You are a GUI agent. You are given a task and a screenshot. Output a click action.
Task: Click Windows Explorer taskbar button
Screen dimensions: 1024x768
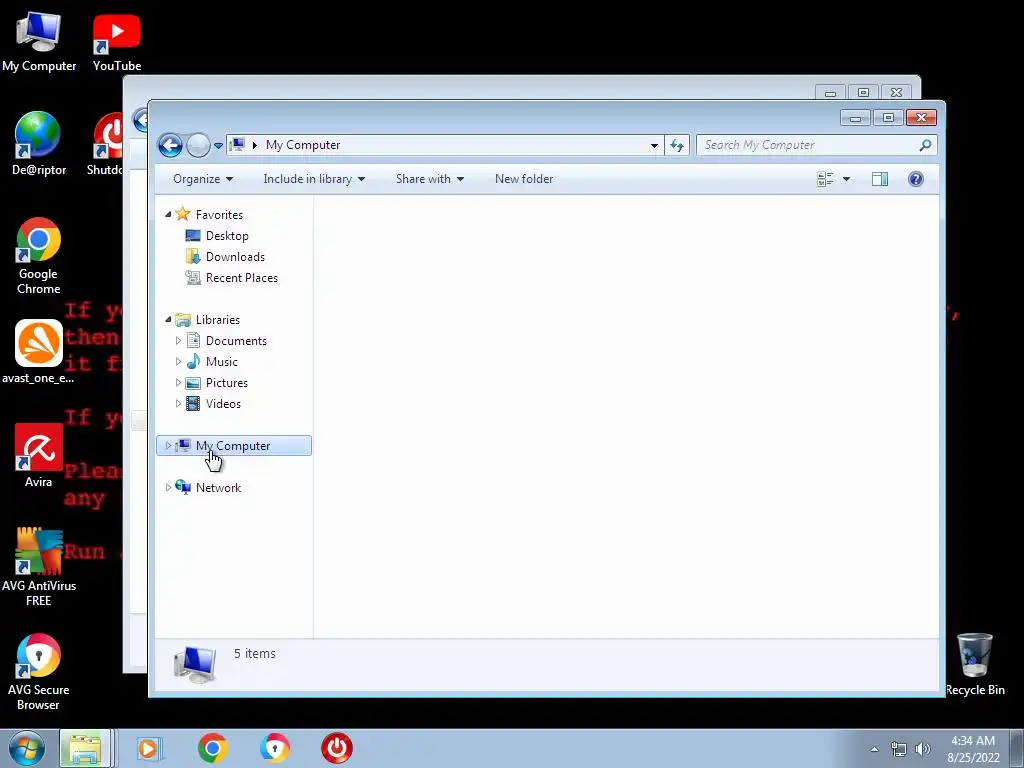tap(86, 748)
